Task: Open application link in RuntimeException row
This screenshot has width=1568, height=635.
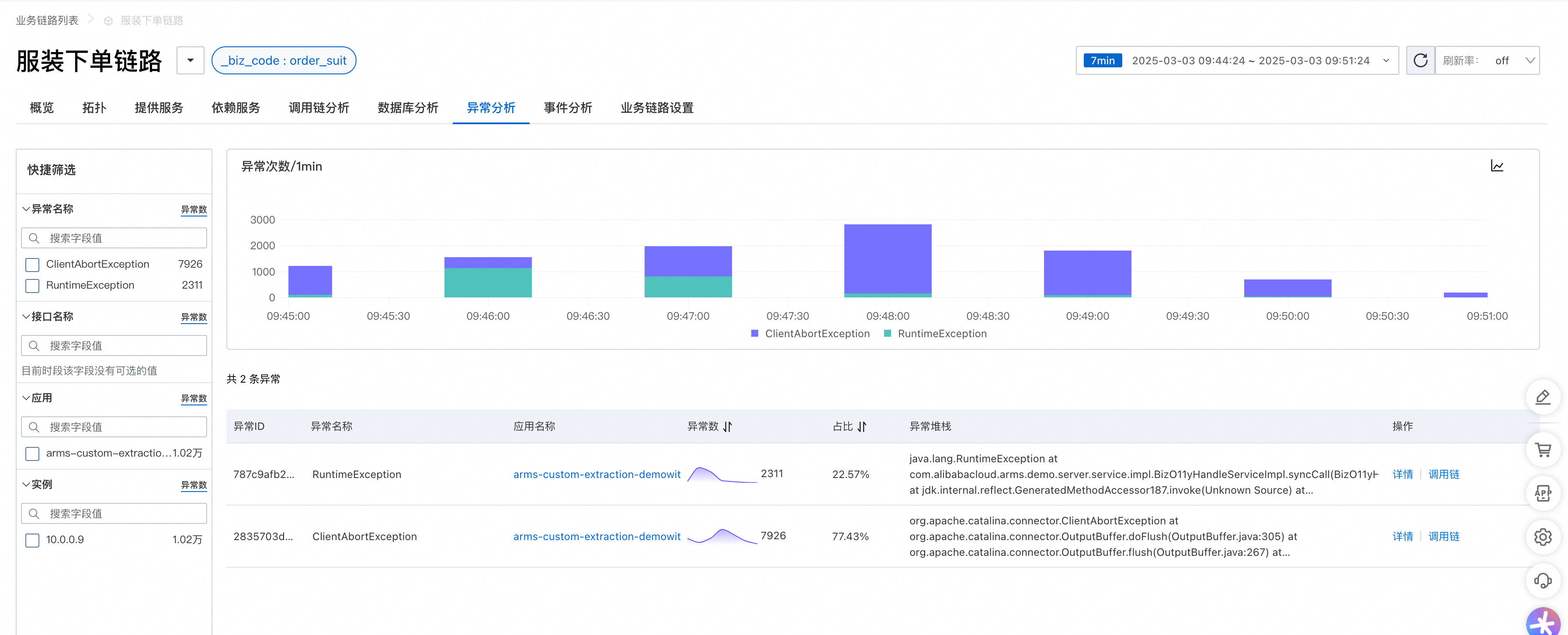Action: click(597, 474)
